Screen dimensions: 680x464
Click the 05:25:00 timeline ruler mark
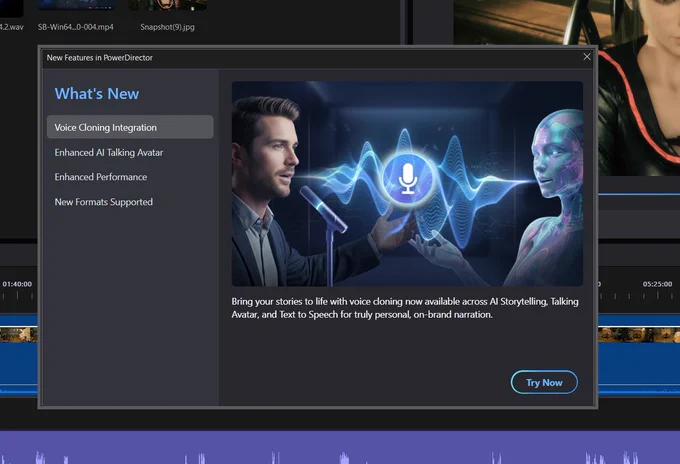tap(657, 284)
